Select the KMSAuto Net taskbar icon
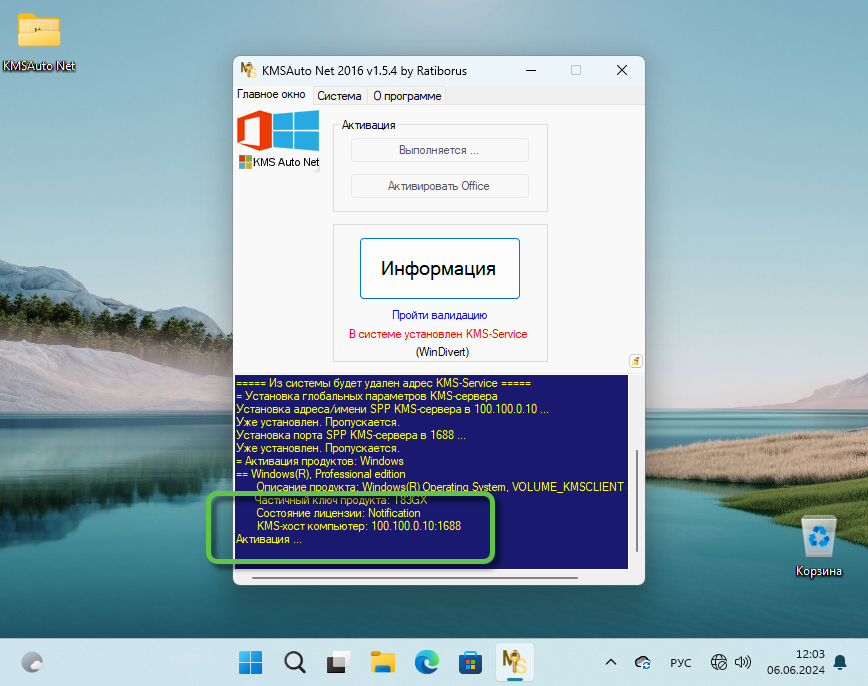Viewport: 868px width, 686px height. coord(515,662)
